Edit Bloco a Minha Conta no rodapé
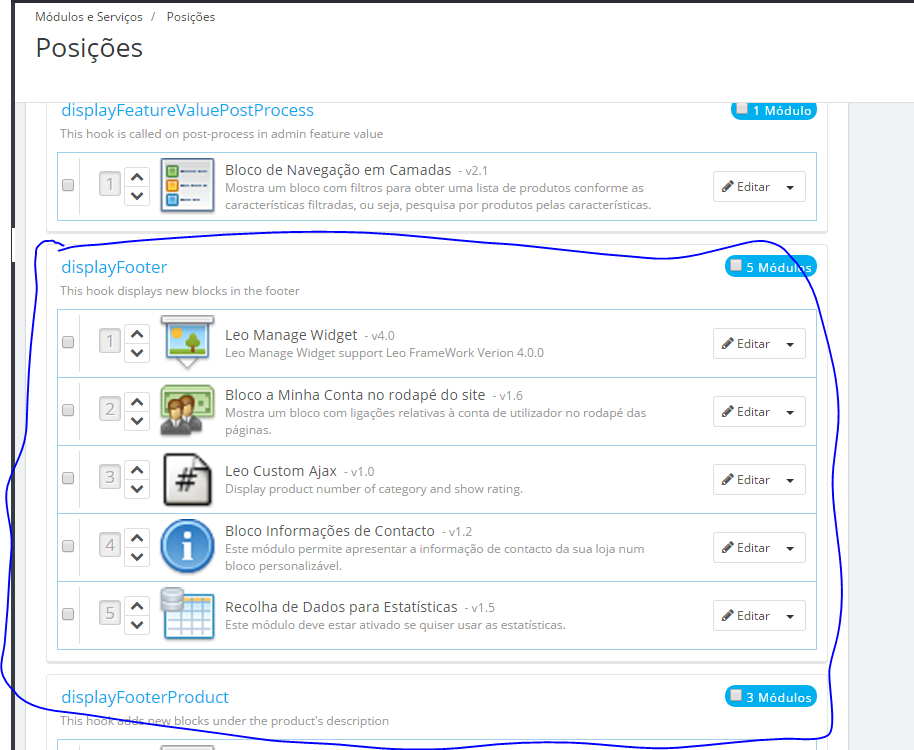 pyautogui.click(x=746, y=412)
